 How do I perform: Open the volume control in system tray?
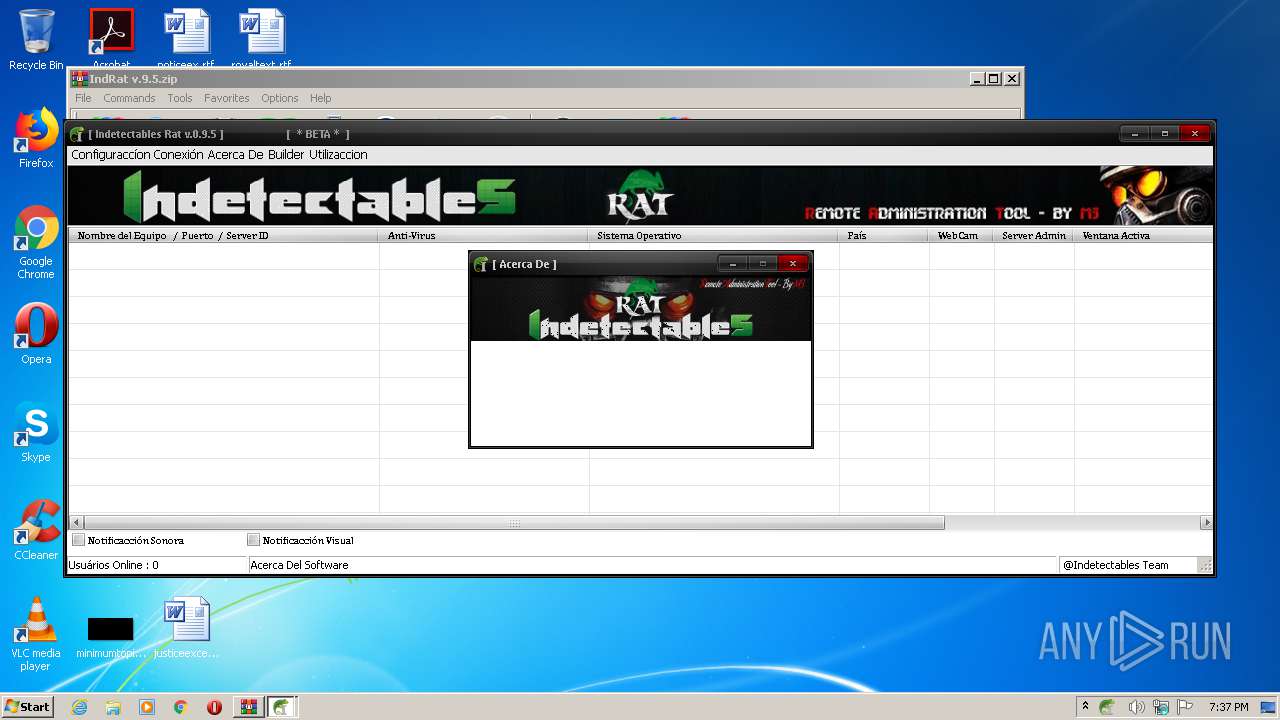pos(1136,707)
